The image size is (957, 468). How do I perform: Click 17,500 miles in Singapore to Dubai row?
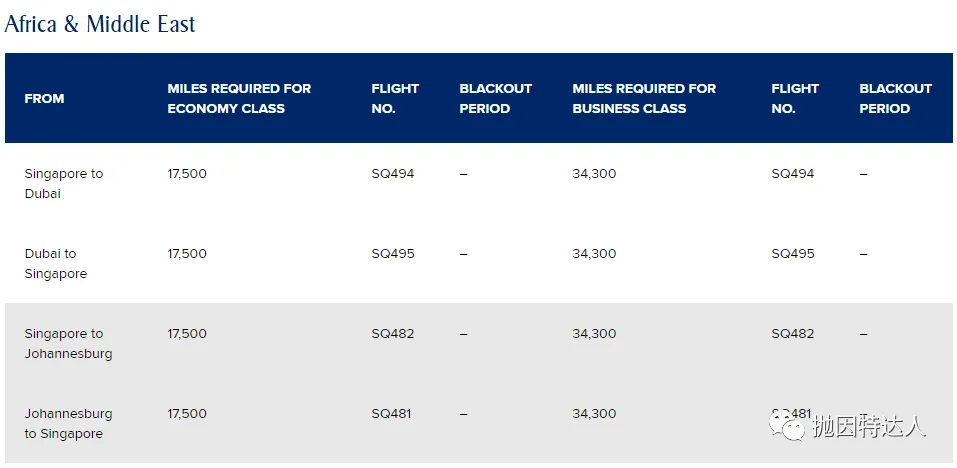(187, 173)
